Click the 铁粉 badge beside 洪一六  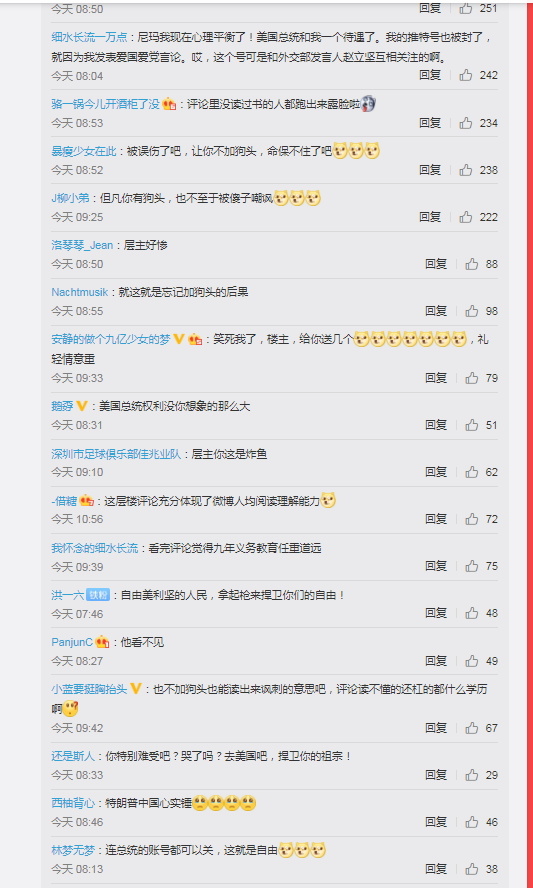point(97,595)
